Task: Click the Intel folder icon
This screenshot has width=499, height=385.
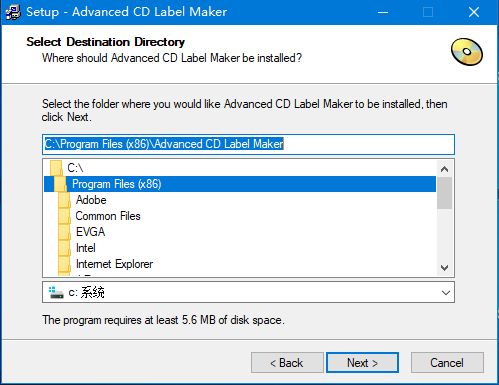Action: 64,248
